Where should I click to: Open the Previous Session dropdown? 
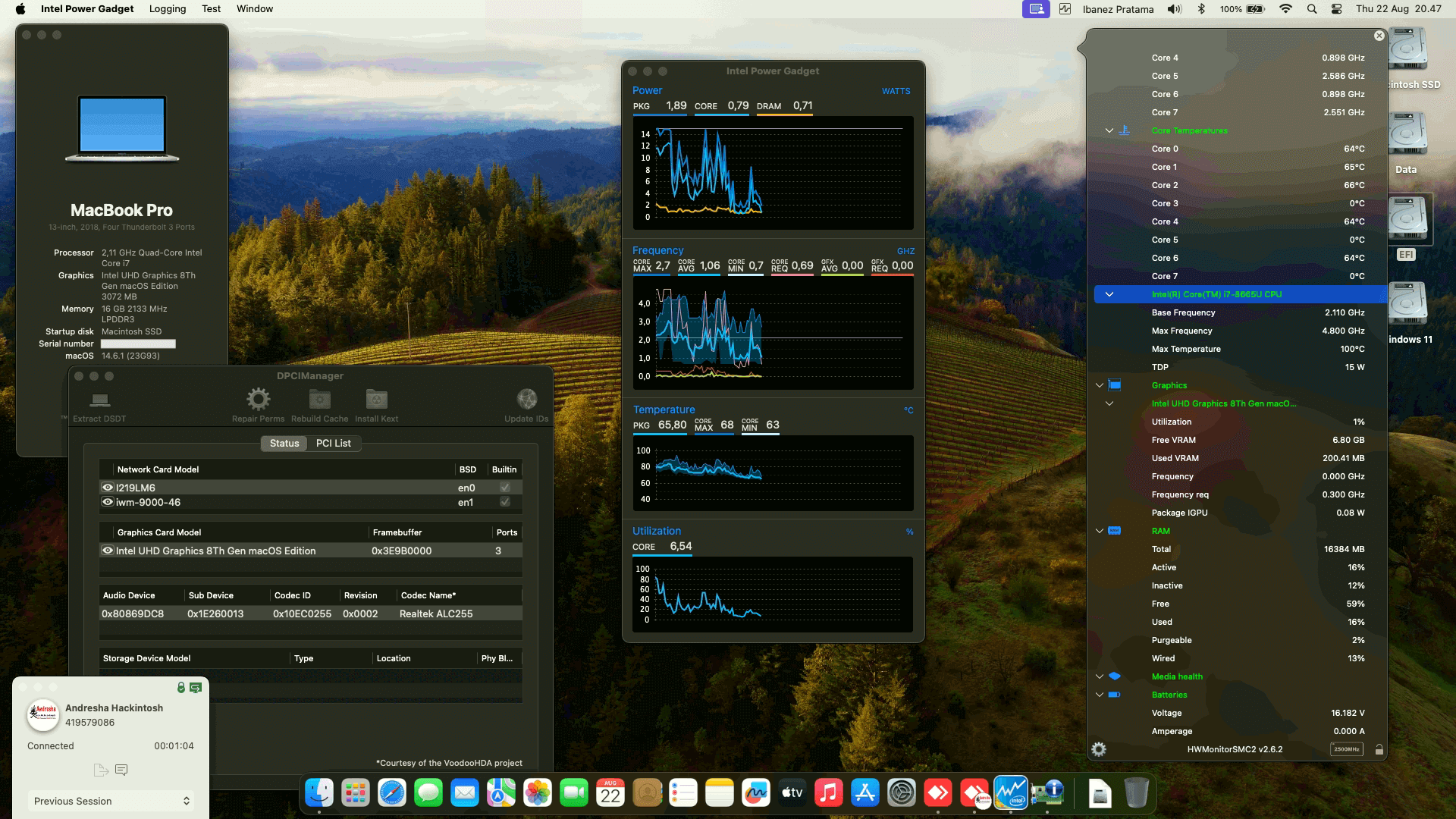coord(110,801)
